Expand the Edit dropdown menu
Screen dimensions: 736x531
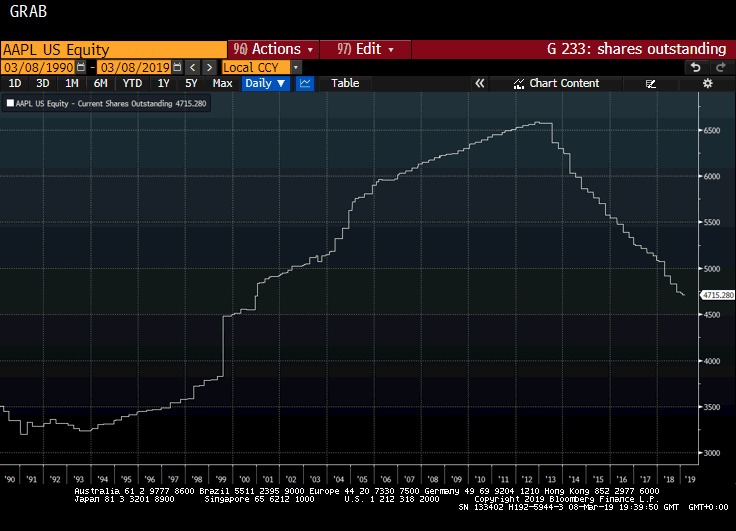point(365,49)
